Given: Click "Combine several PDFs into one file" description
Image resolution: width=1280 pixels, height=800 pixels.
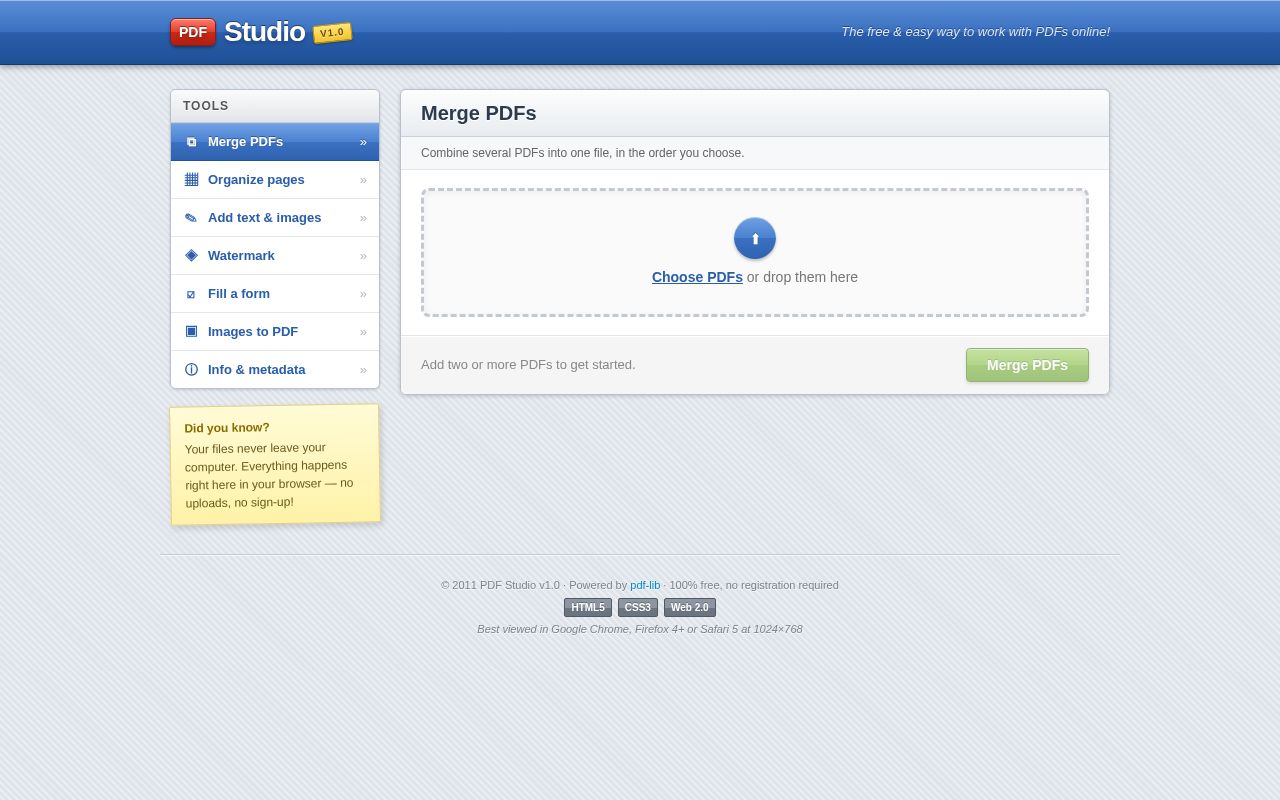Looking at the screenshot, I should coord(583,153).
